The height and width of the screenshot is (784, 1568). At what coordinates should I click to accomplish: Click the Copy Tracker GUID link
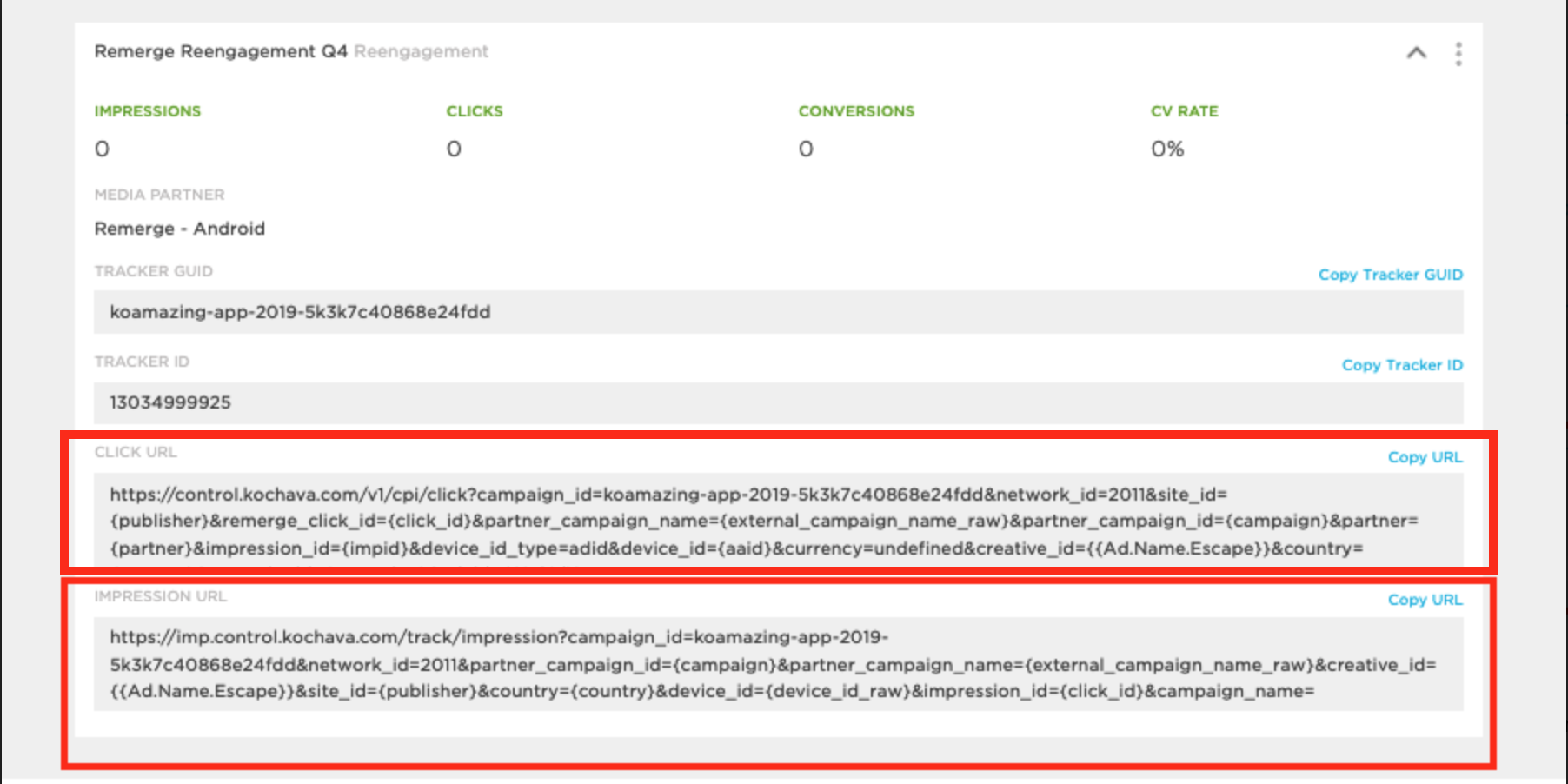pos(1390,275)
